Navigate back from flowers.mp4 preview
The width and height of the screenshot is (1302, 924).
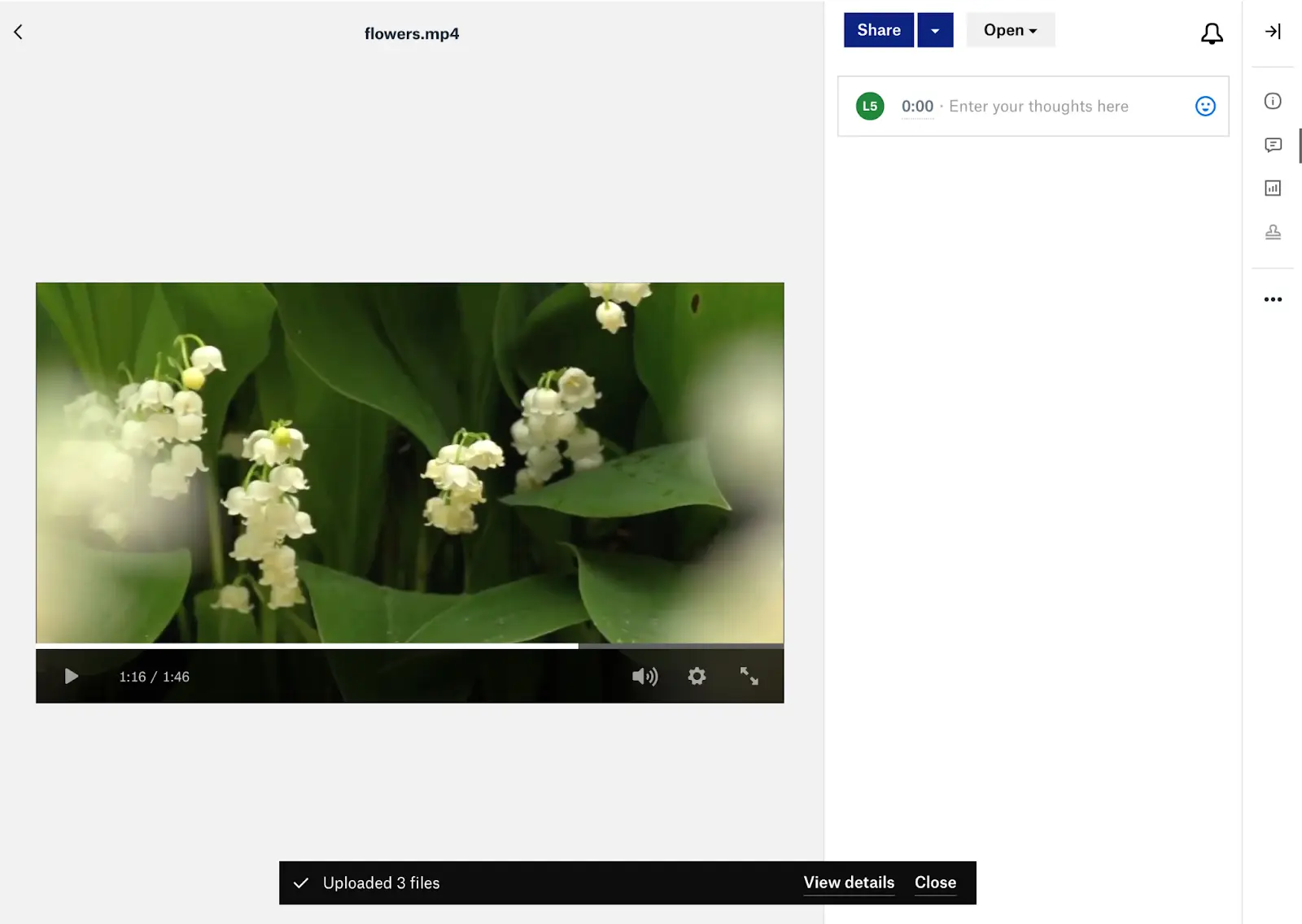click(17, 31)
